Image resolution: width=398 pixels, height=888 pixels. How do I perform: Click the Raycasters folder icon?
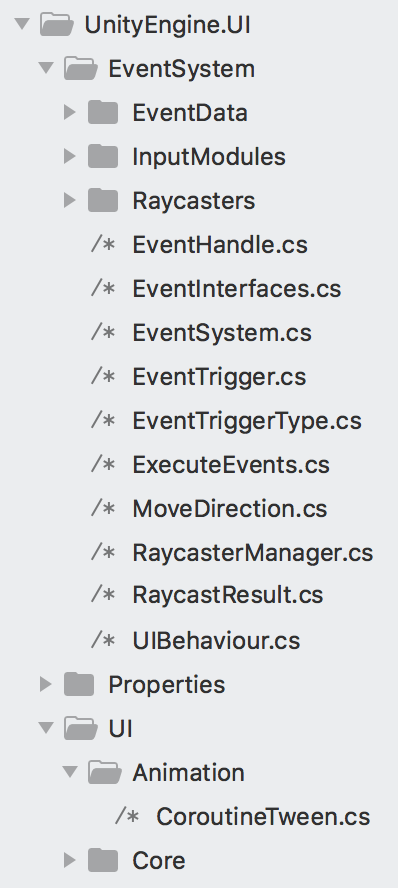pyautogui.click(x=103, y=200)
